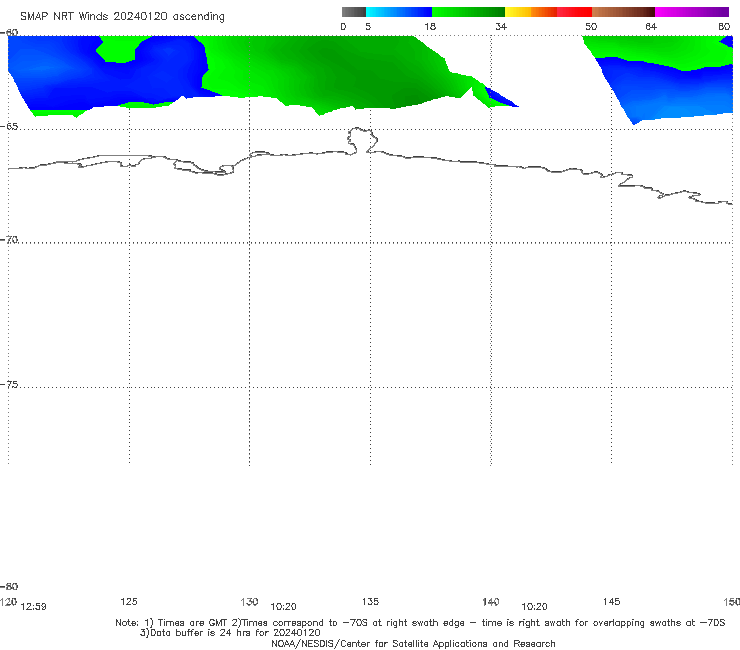Viewport: 740px width, 650px height.
Task: Click the 10:20 time label beside longitude 130
Action: (x=283, y=607)
